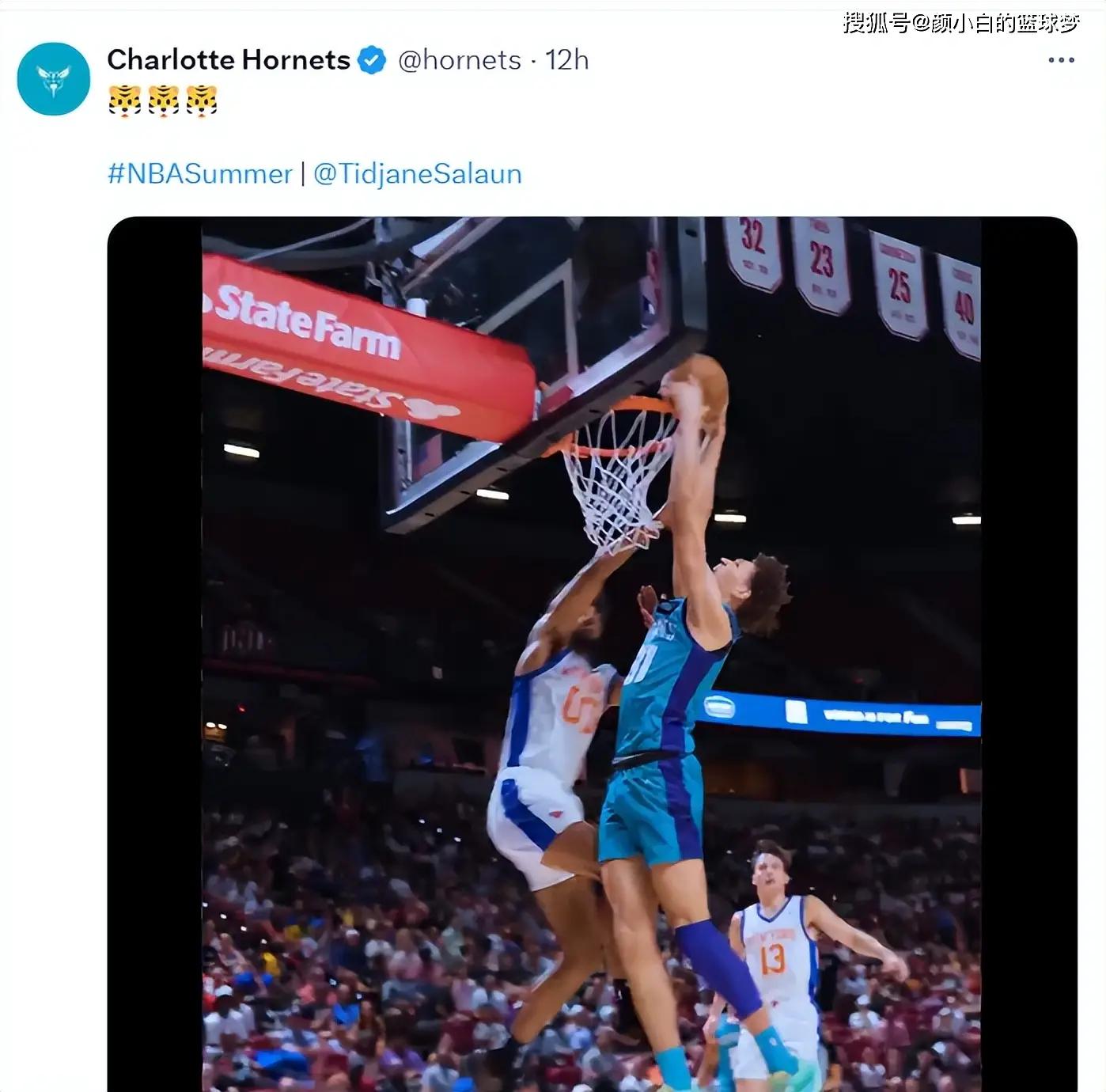
Task: Click the number 25 retired jersey banner
Action: point(898,285)
